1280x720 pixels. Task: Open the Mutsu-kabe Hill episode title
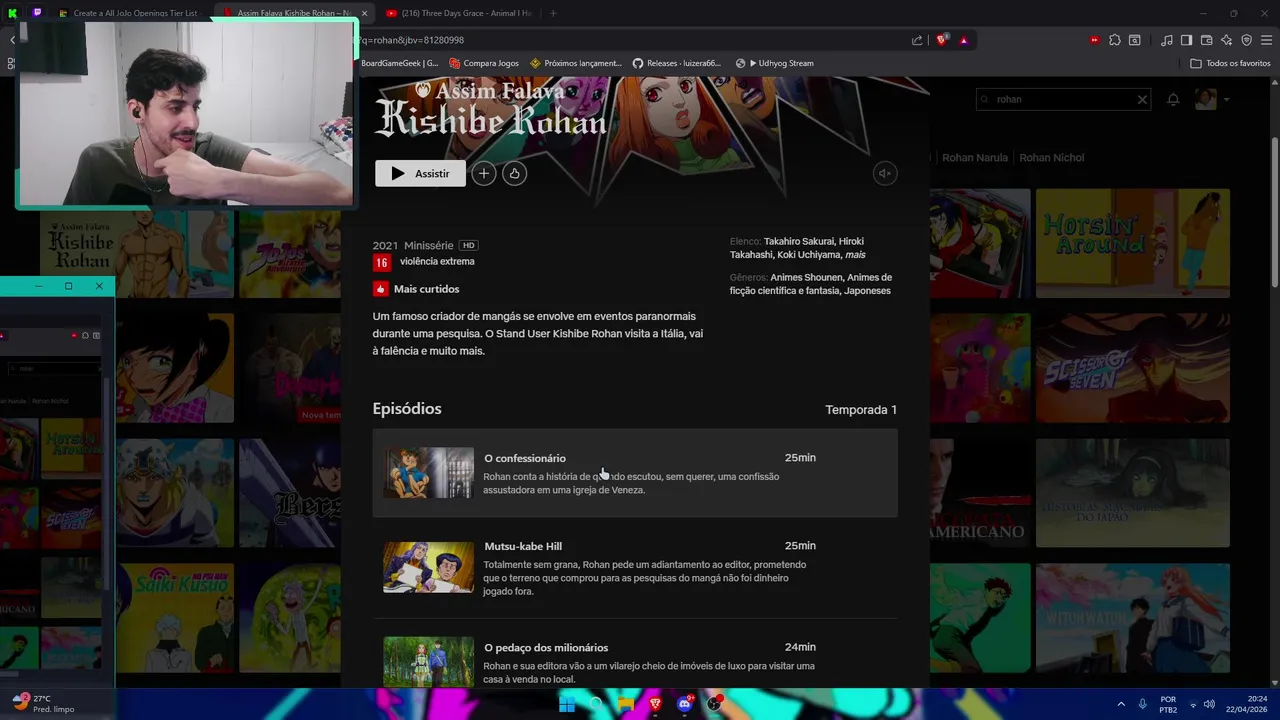tap(523, 546)
